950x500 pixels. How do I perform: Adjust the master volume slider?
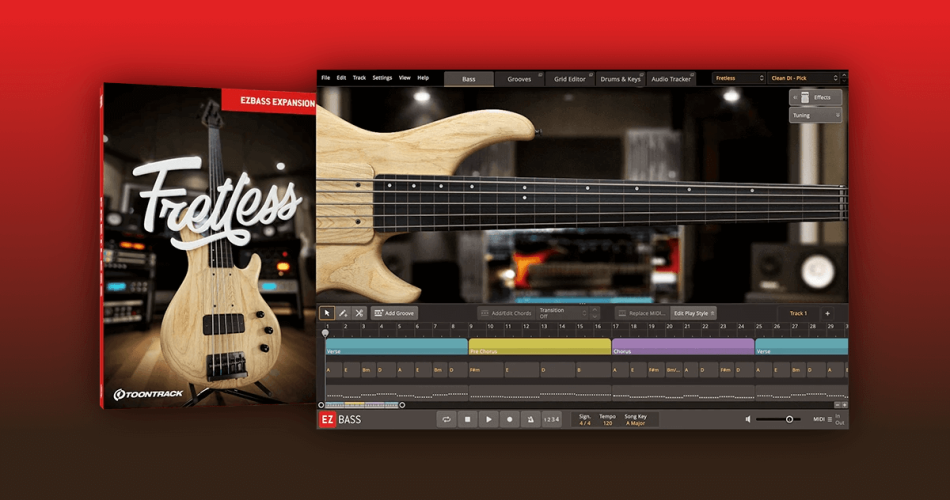click(x=779, y=419)
